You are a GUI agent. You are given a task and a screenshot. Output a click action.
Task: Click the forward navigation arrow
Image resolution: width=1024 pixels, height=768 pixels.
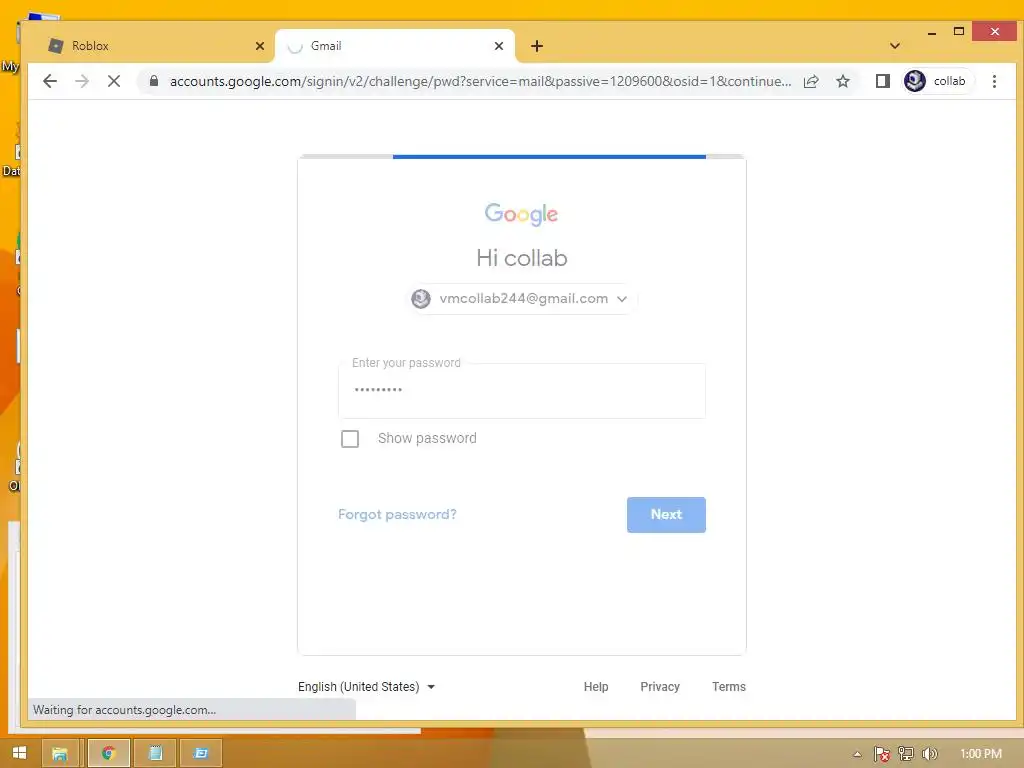[82, 81]
